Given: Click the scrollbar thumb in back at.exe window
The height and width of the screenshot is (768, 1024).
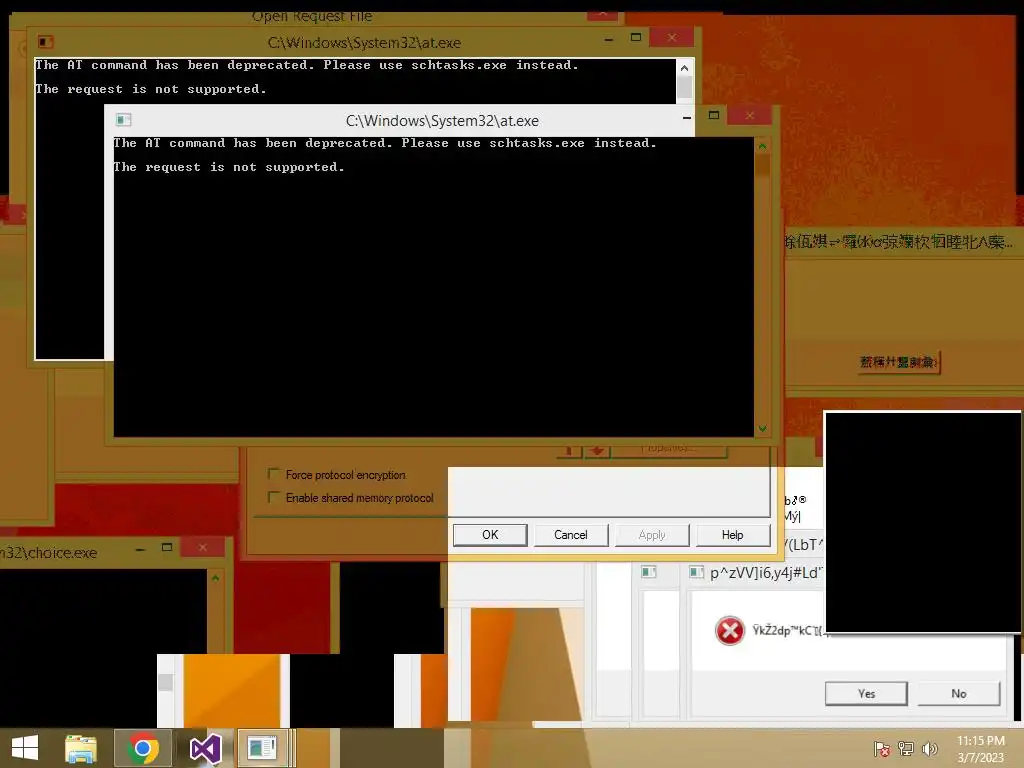Looking at the screenshot, I should click(684, 88).
